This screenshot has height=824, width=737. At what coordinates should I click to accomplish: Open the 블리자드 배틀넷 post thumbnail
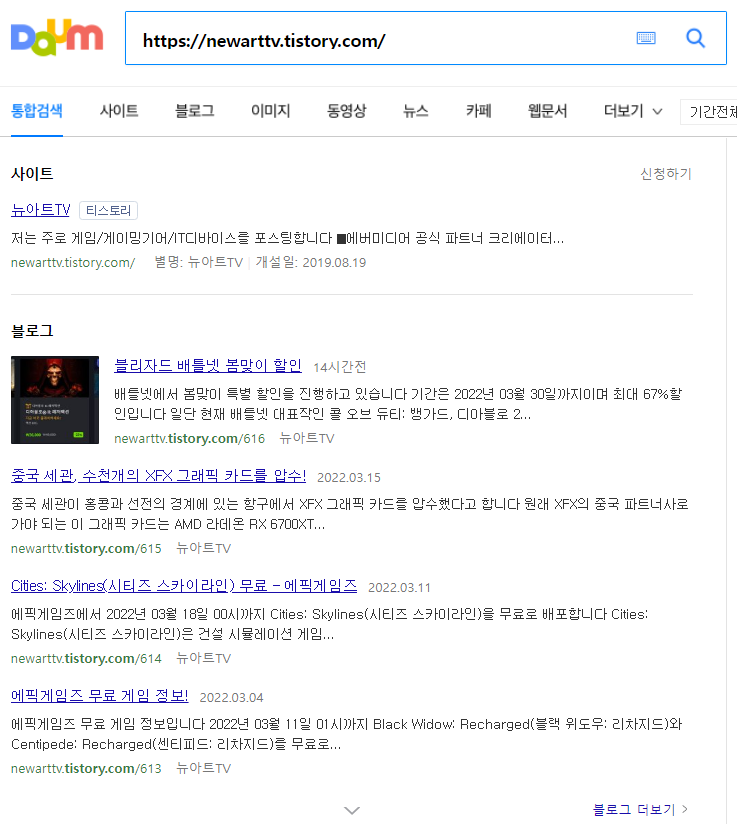pyautogui.click(x=55, y=400)
